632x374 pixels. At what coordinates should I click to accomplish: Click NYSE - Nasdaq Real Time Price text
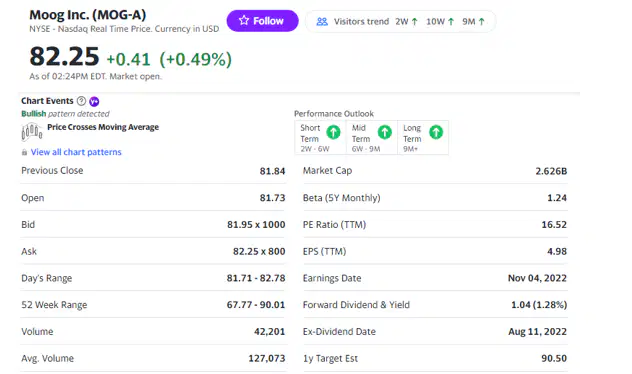click(x=124, y=29)
